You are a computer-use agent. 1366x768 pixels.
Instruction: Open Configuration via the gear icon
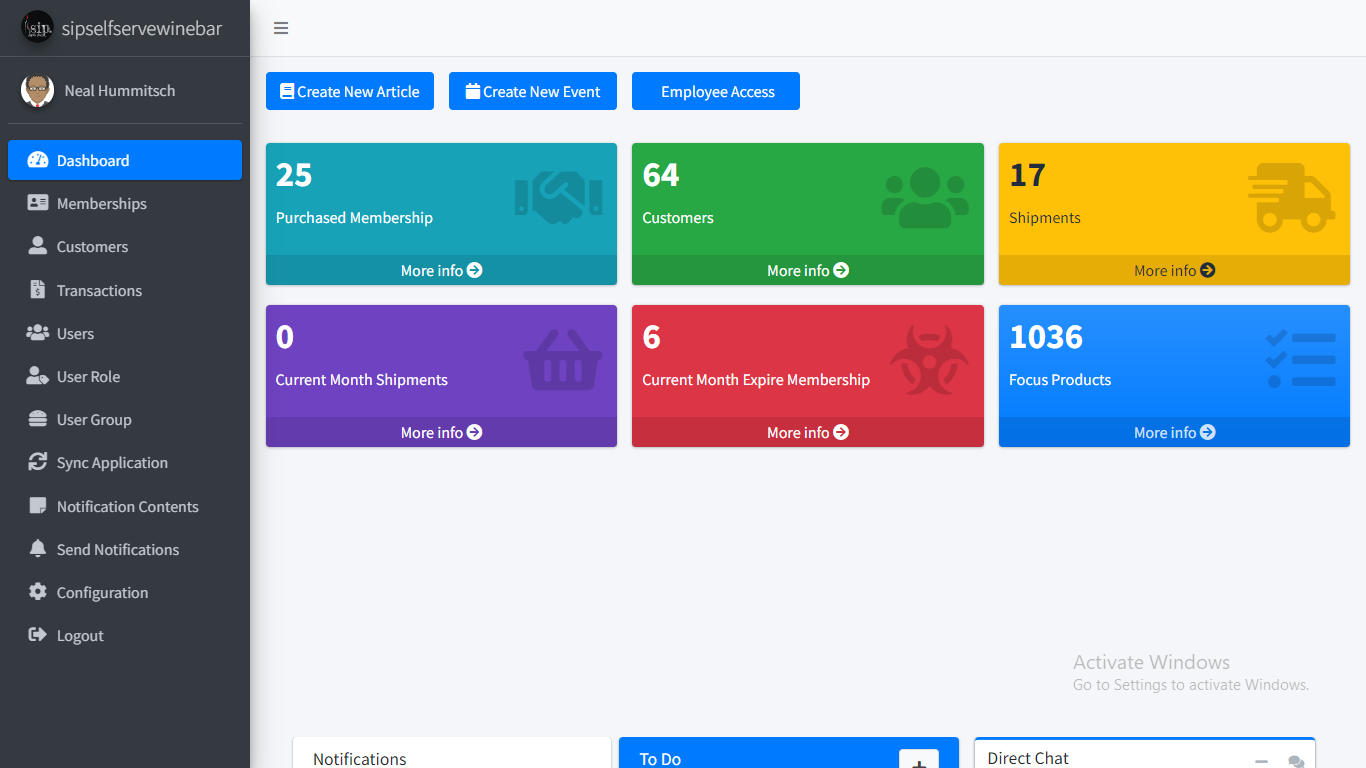click(x=38, y=592)
